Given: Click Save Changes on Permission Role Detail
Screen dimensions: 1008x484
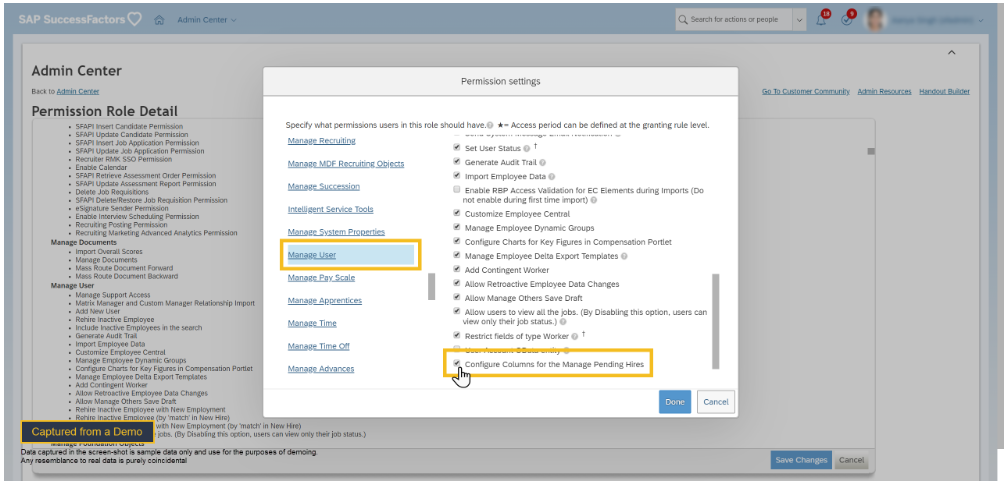Looking at the screenshot, I should point(801,460).
